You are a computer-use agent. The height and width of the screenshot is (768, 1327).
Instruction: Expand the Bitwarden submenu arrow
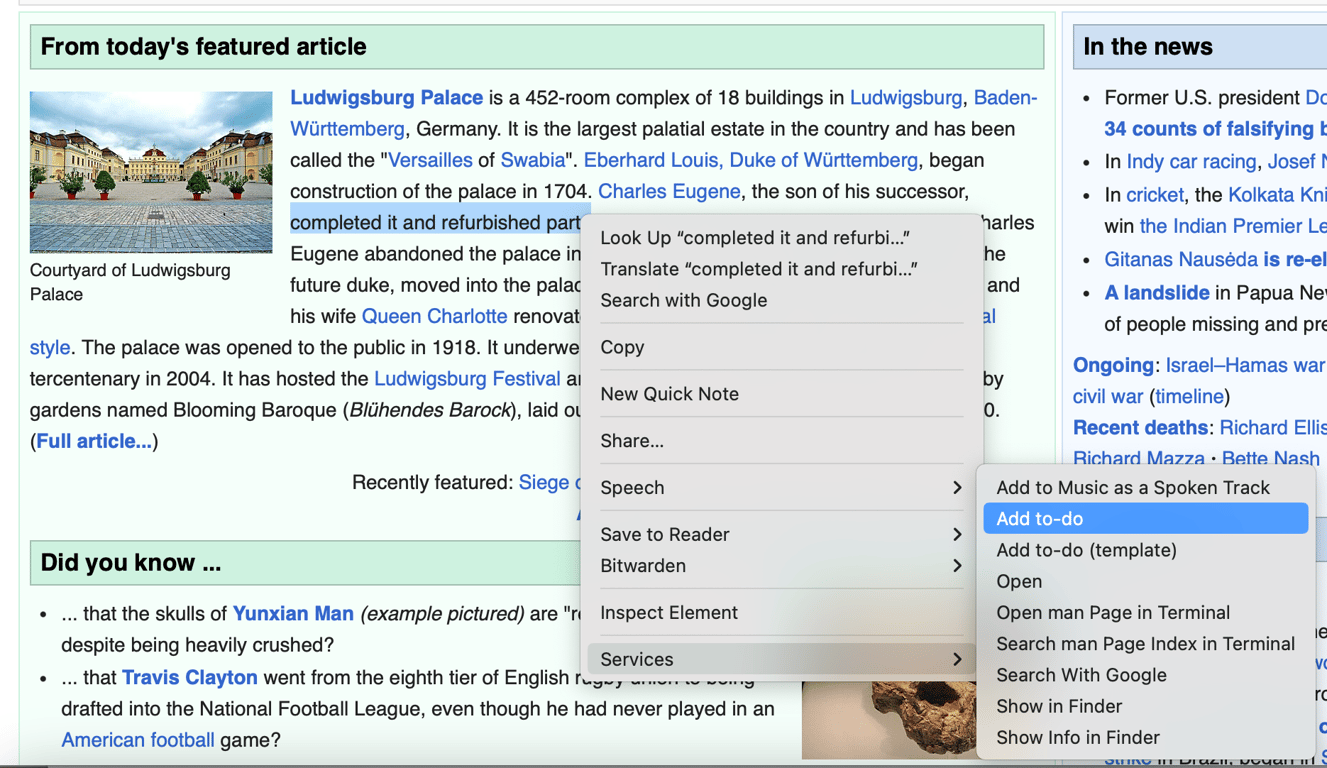(x=957, y=566)
